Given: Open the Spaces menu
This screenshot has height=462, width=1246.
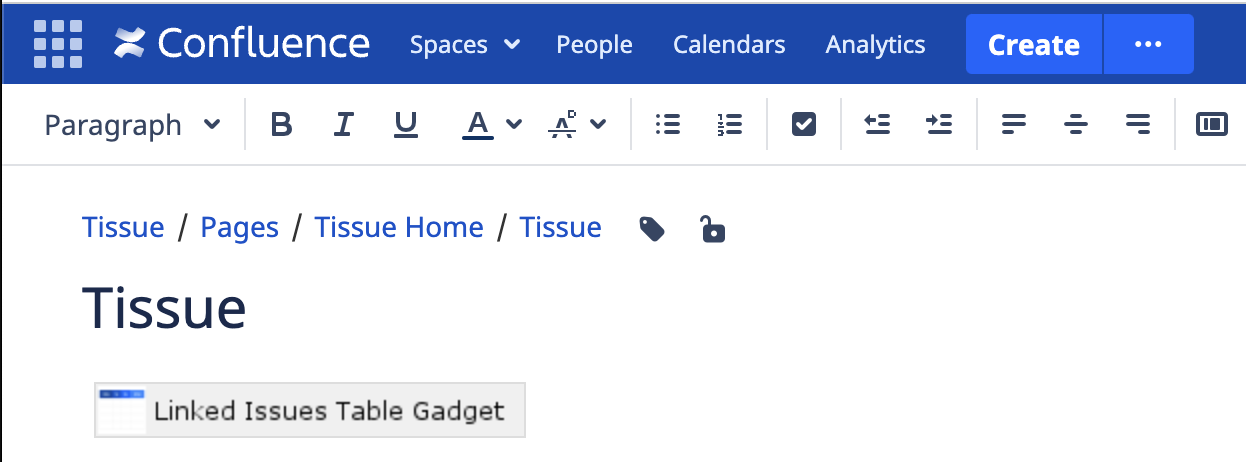Looking at the screenshot, I should tap(465, 44).
